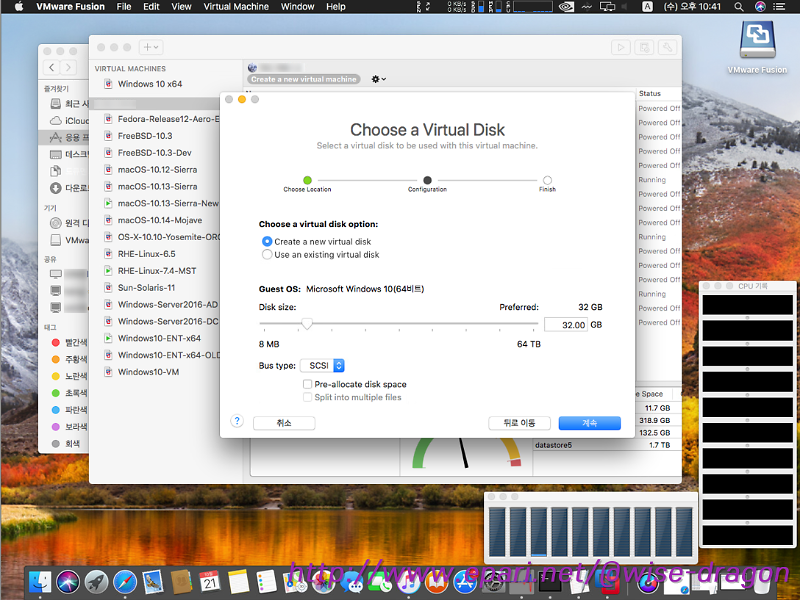Click the wrench settings button in library toolbar
This screenshot has width=800, height=600.
[667, 47]
